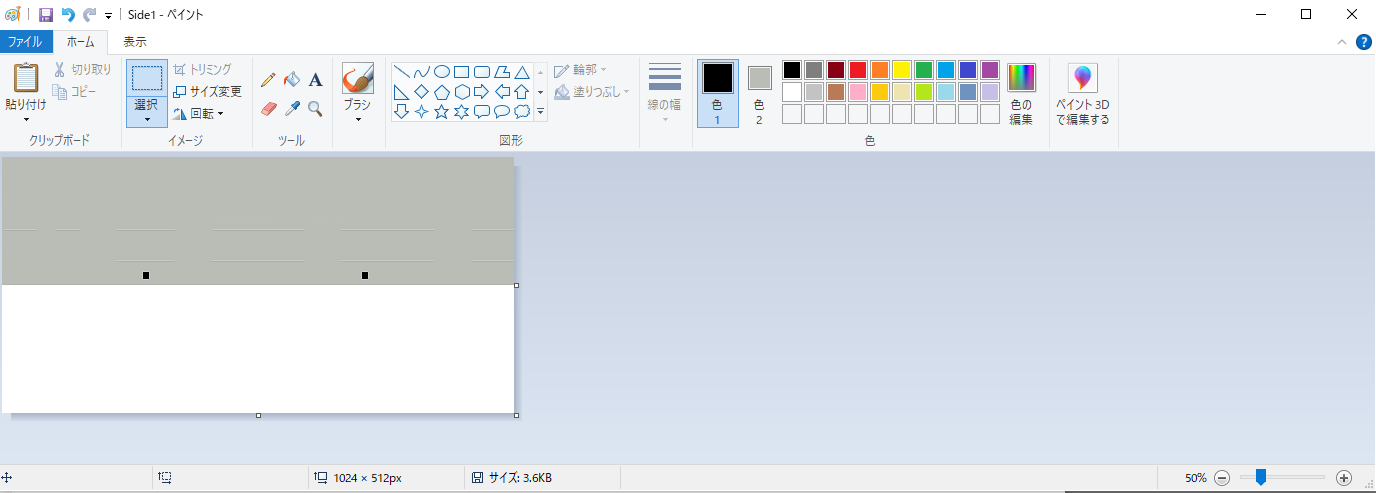Choose the Diamond shape
This screenshot has width=1376, height=493.
pos(421,92)
